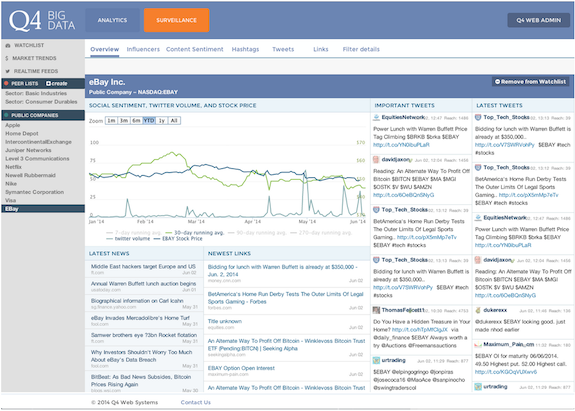
Task: Select IntercontinentalExchange company
Action: [x=38, y=142]
